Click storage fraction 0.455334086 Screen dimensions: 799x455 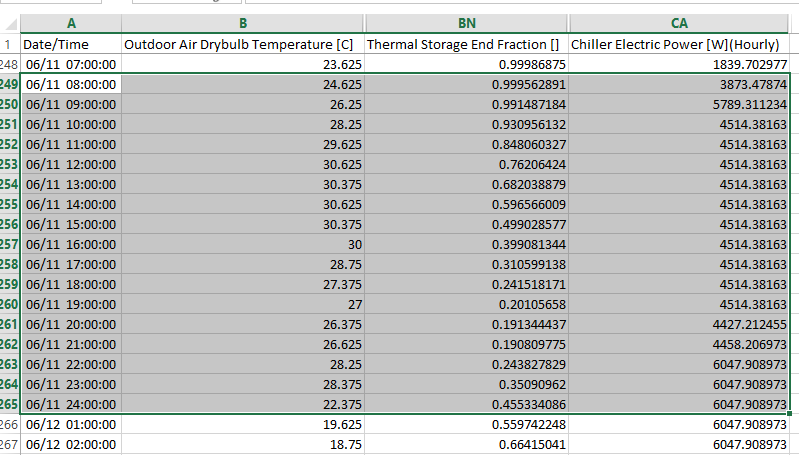[467, 405]
